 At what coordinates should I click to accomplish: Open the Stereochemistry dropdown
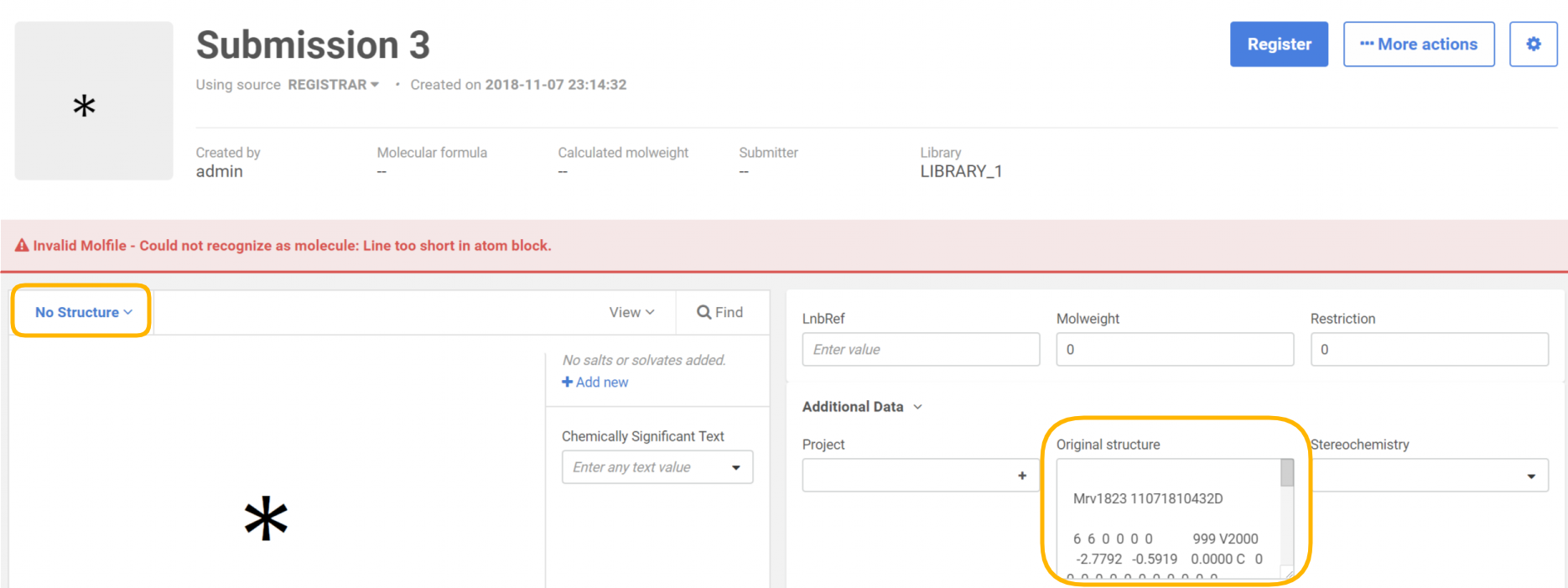coord(1530,476)
